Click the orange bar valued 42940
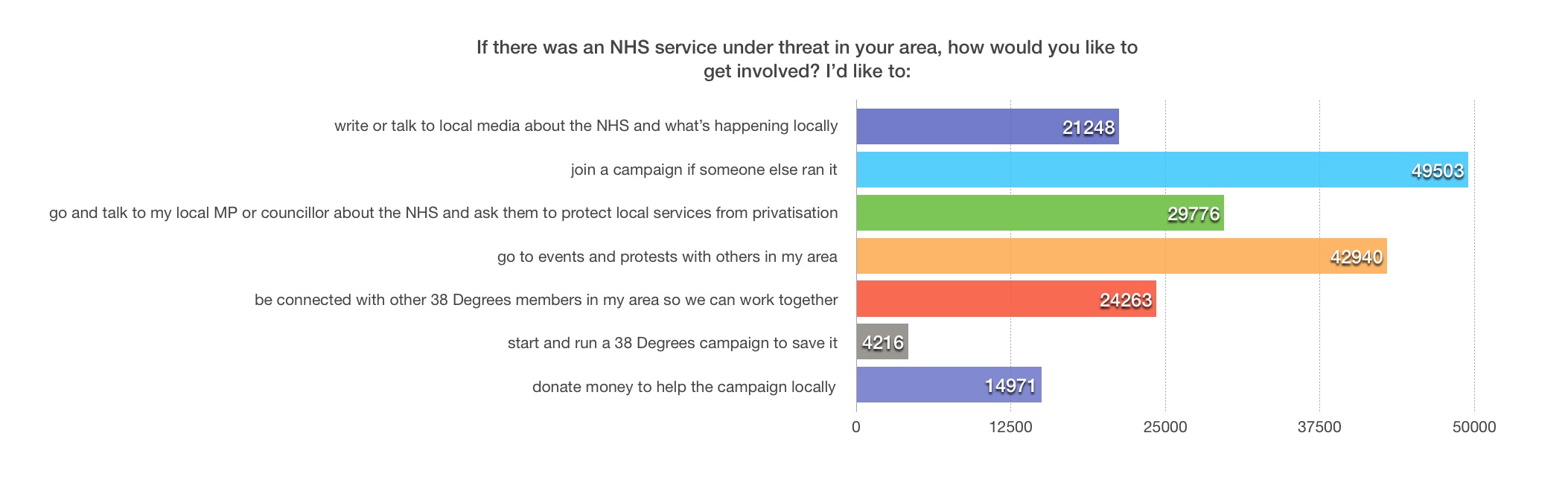Screen dimensions: 1568x488 click(x=1121, y=256)
